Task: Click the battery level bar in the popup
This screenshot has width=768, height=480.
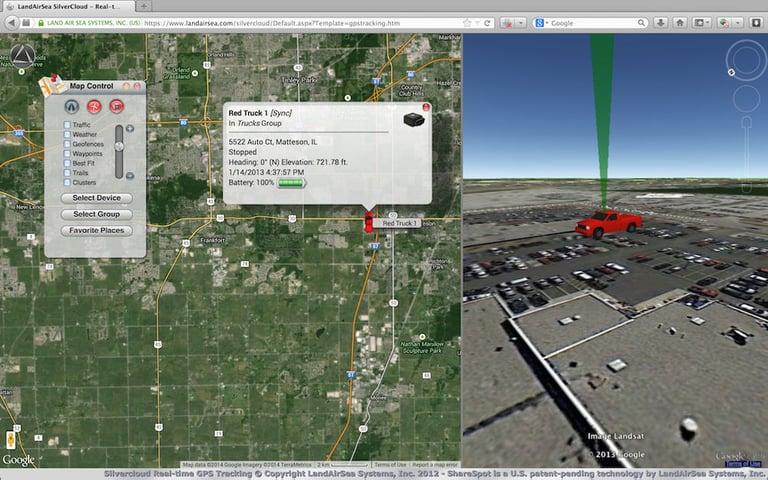Action: click(291, 183)
